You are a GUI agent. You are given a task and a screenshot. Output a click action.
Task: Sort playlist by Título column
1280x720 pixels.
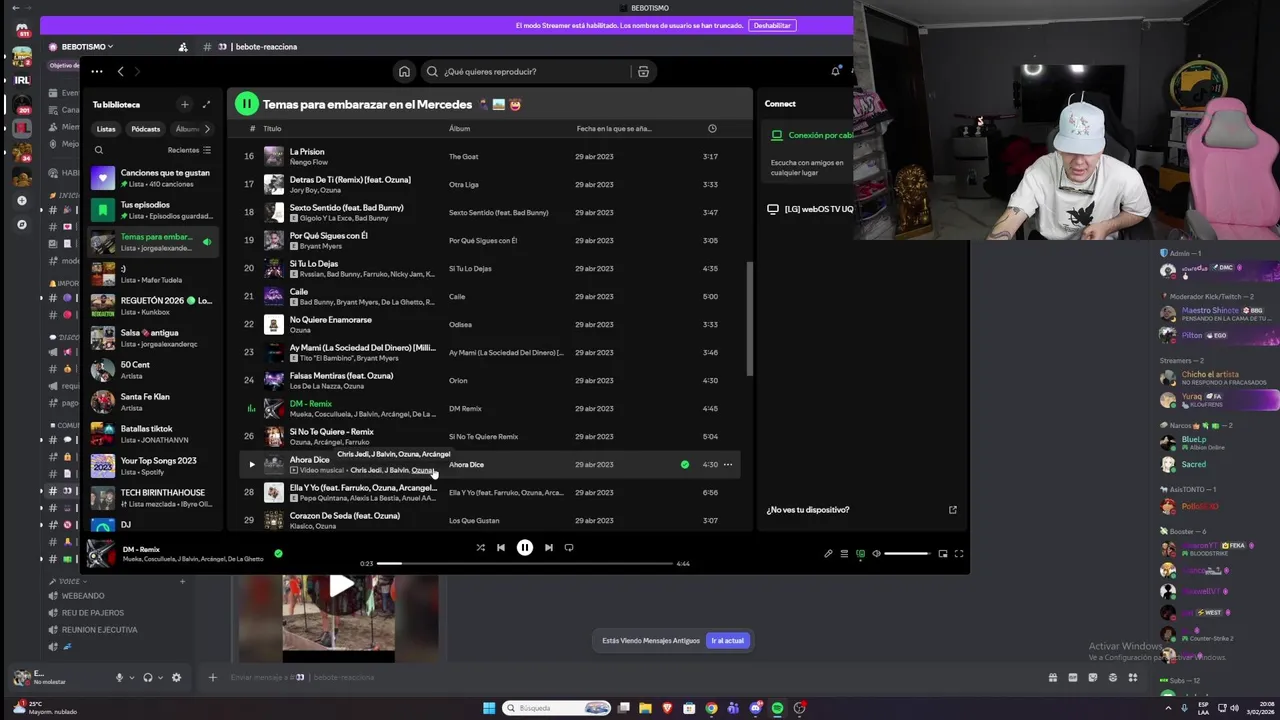point(272,128)
